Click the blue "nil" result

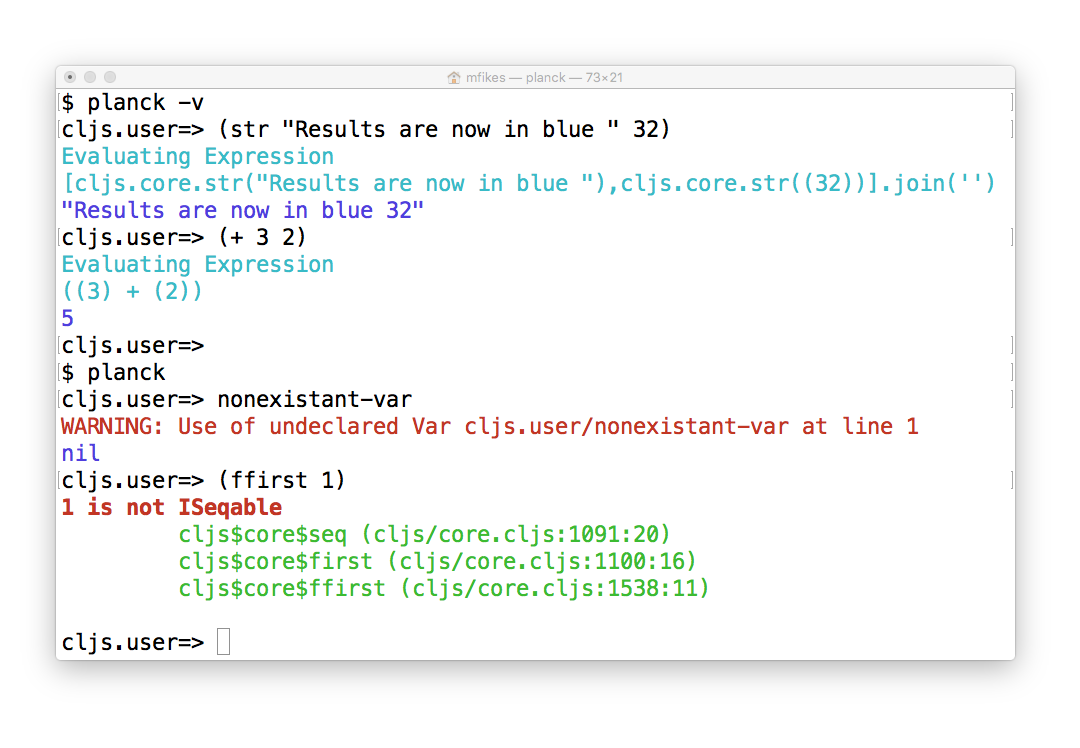pos(81,453)
